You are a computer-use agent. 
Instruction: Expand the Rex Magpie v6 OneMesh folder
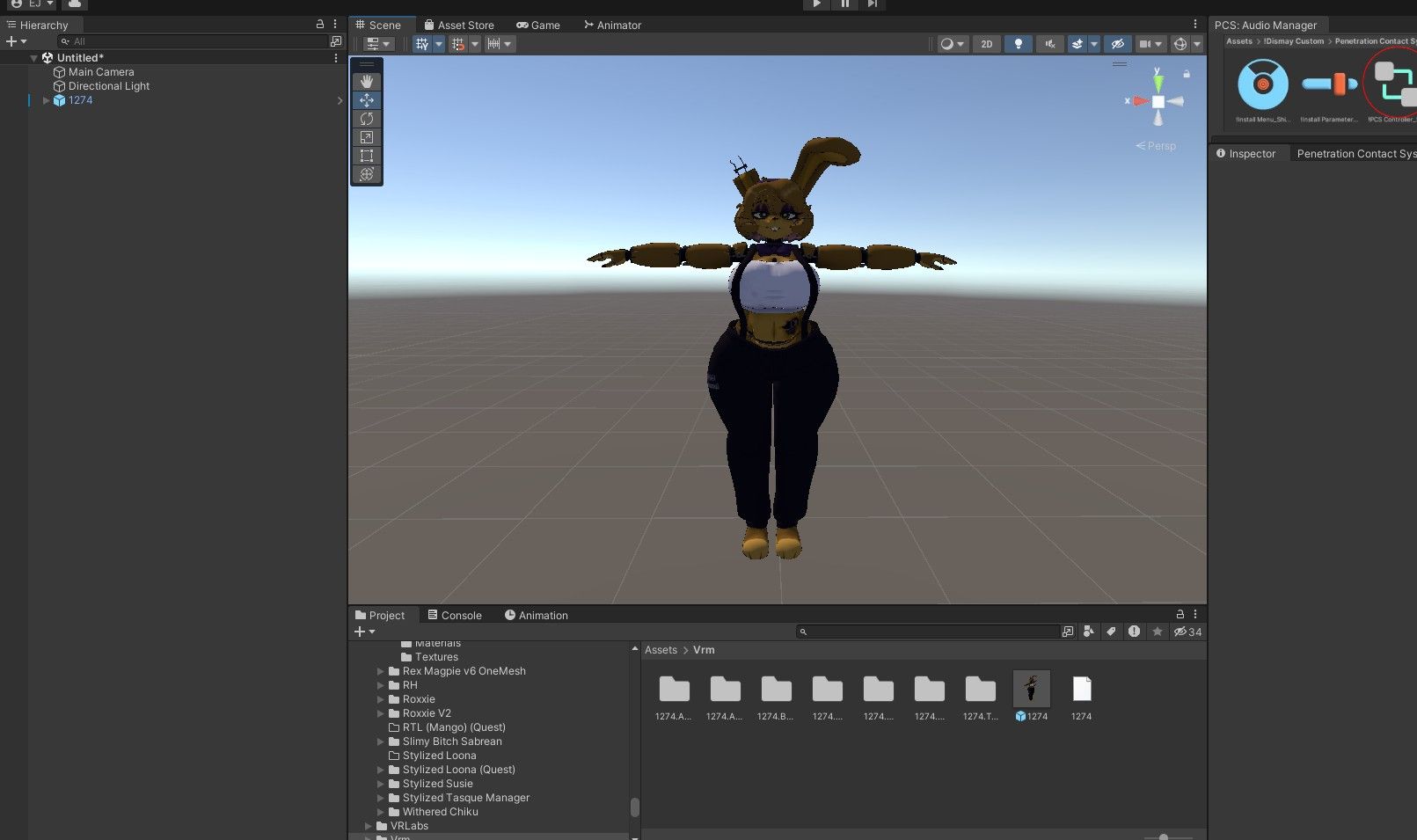pos(381,671)
